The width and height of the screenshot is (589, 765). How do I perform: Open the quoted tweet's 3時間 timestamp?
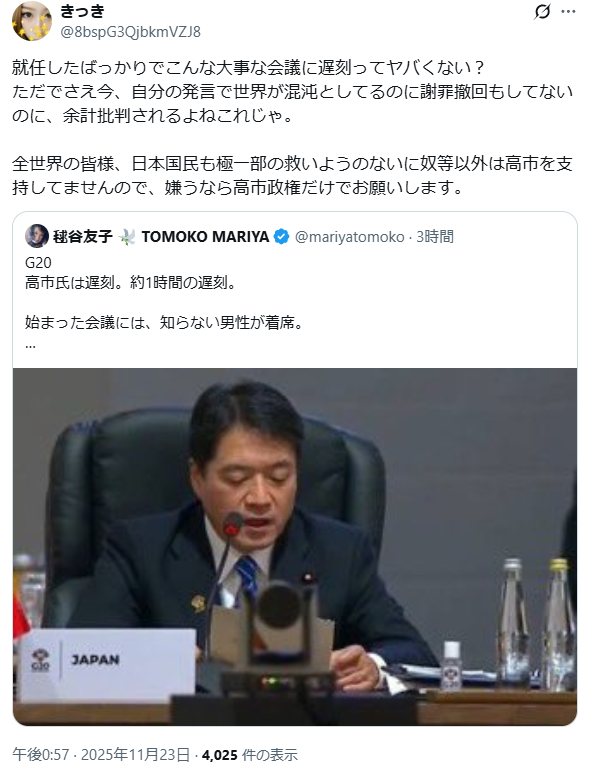pyautogui.click(x=435, y=237)
